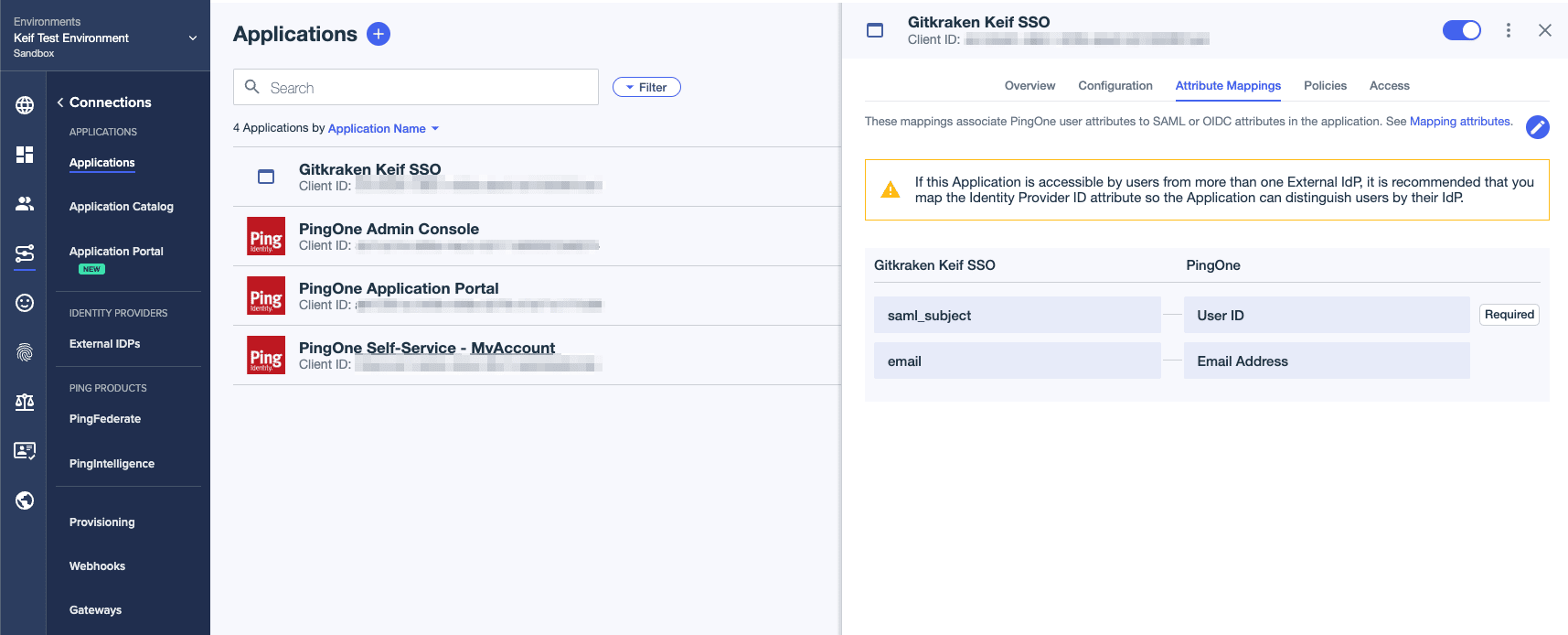Open the Identities people icon in sidebar

[25, 204]
